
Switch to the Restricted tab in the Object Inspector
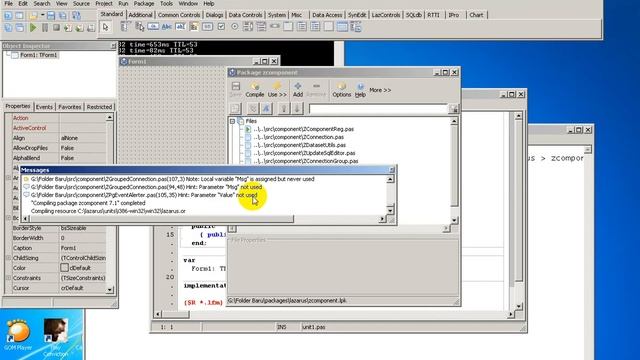[99, 107]
